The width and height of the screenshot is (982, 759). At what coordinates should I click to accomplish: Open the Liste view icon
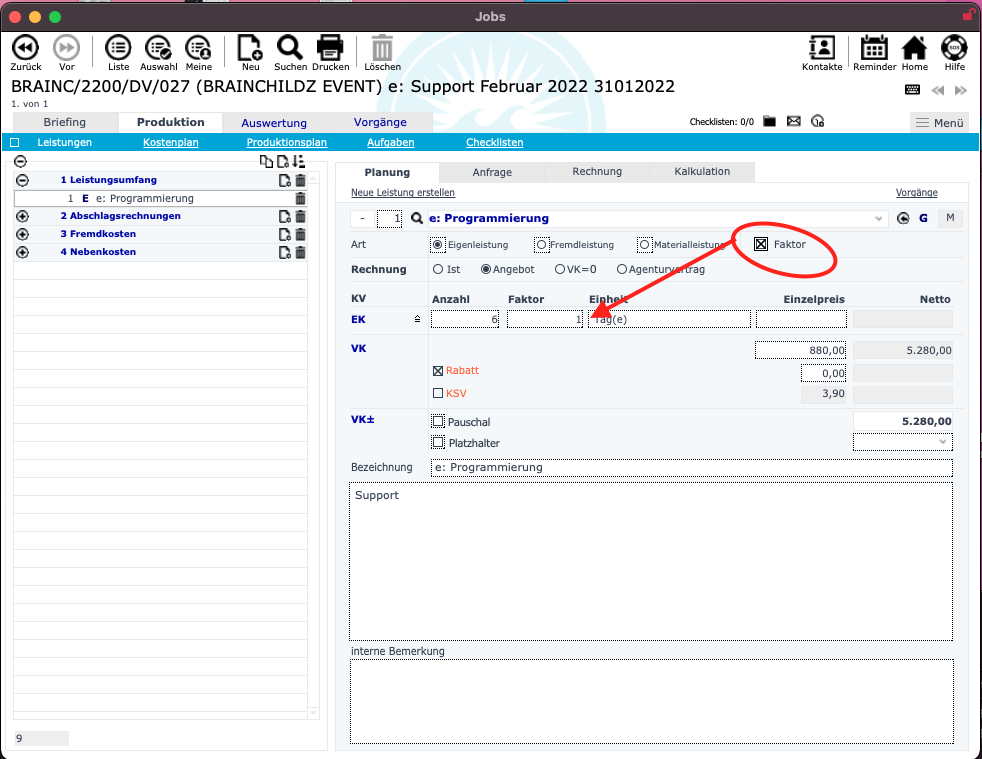118,48
